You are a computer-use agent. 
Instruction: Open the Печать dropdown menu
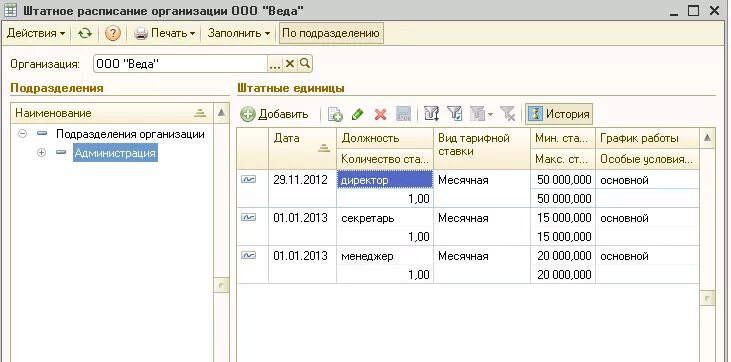(164, 34)
